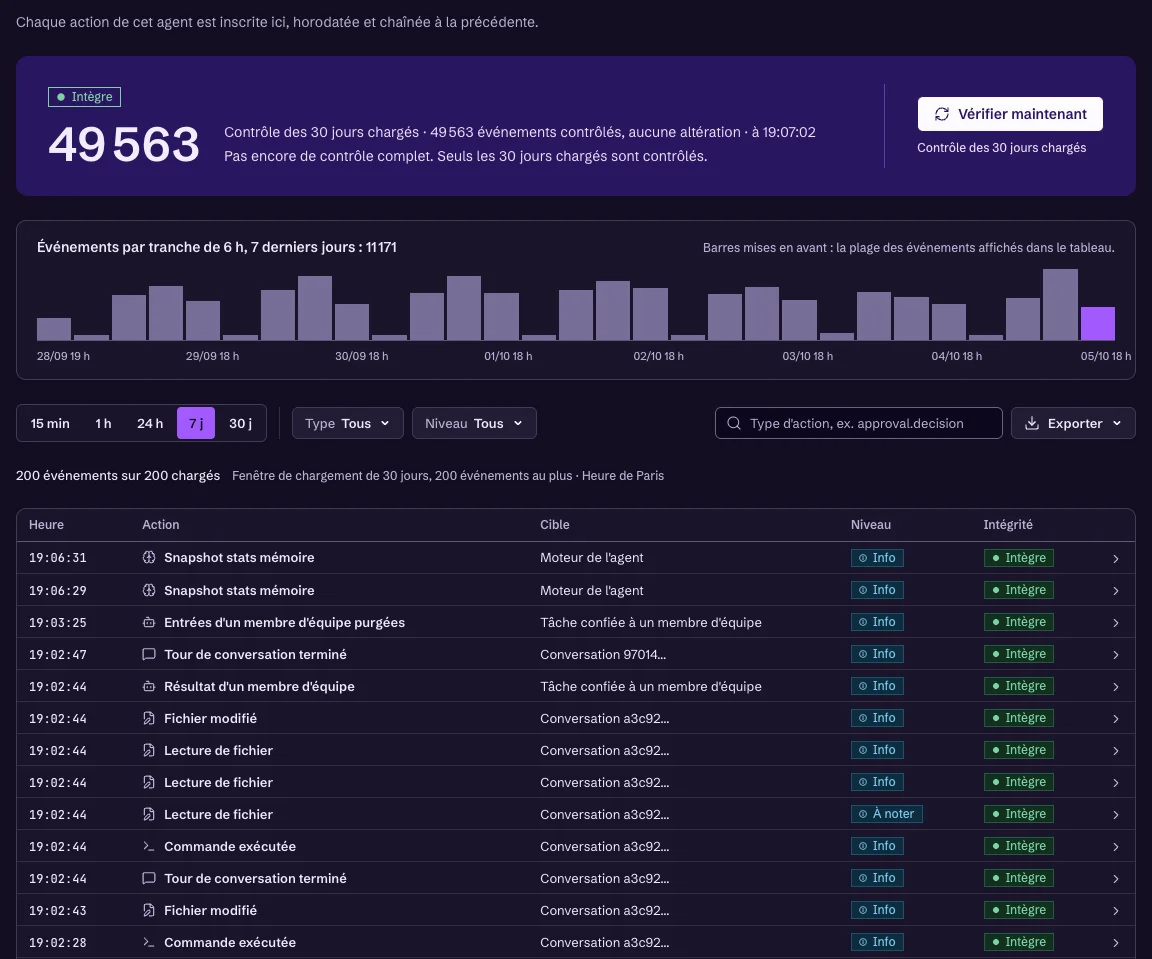Click the Vérifier maintenant button
This screenshot has width=1152, height=959.
1010,114
